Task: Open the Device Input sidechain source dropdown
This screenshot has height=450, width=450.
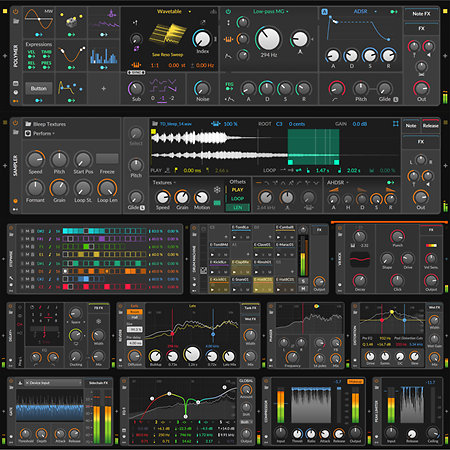Action: (x=53, y=383)
